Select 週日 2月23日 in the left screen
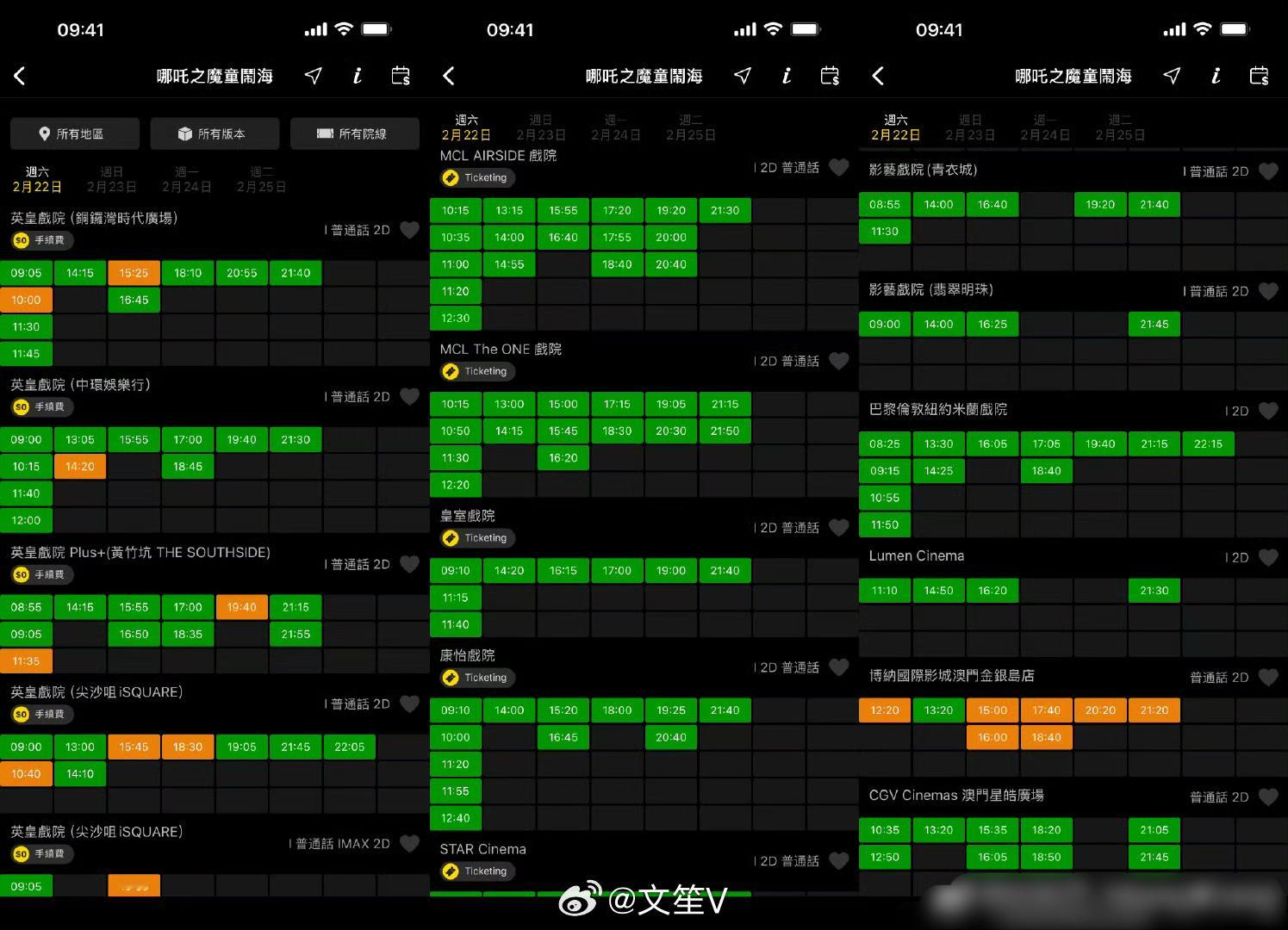This screenshot has width=1288, height=930. point(112,179)
